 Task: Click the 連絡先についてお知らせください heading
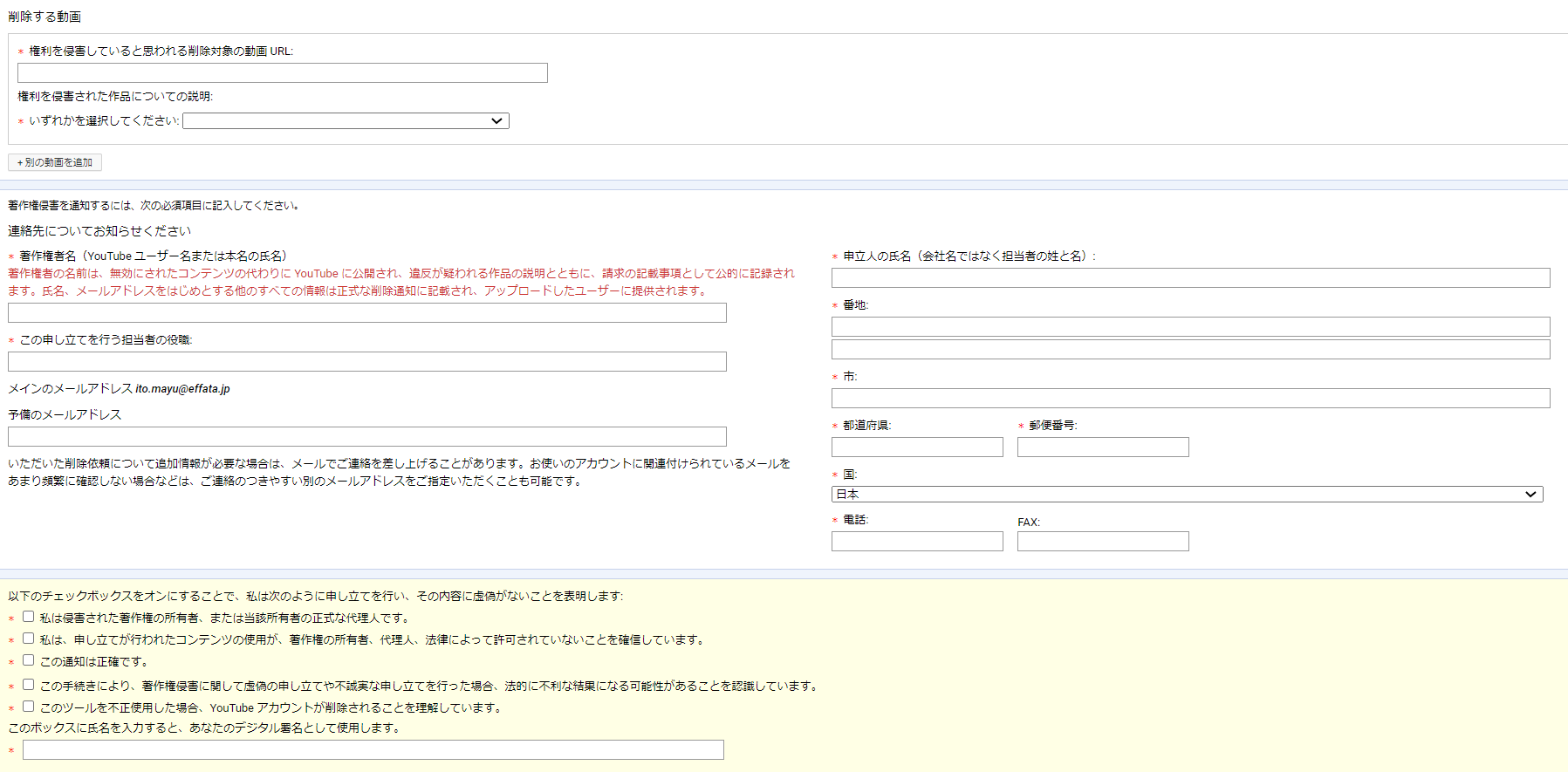pos(99,231)
